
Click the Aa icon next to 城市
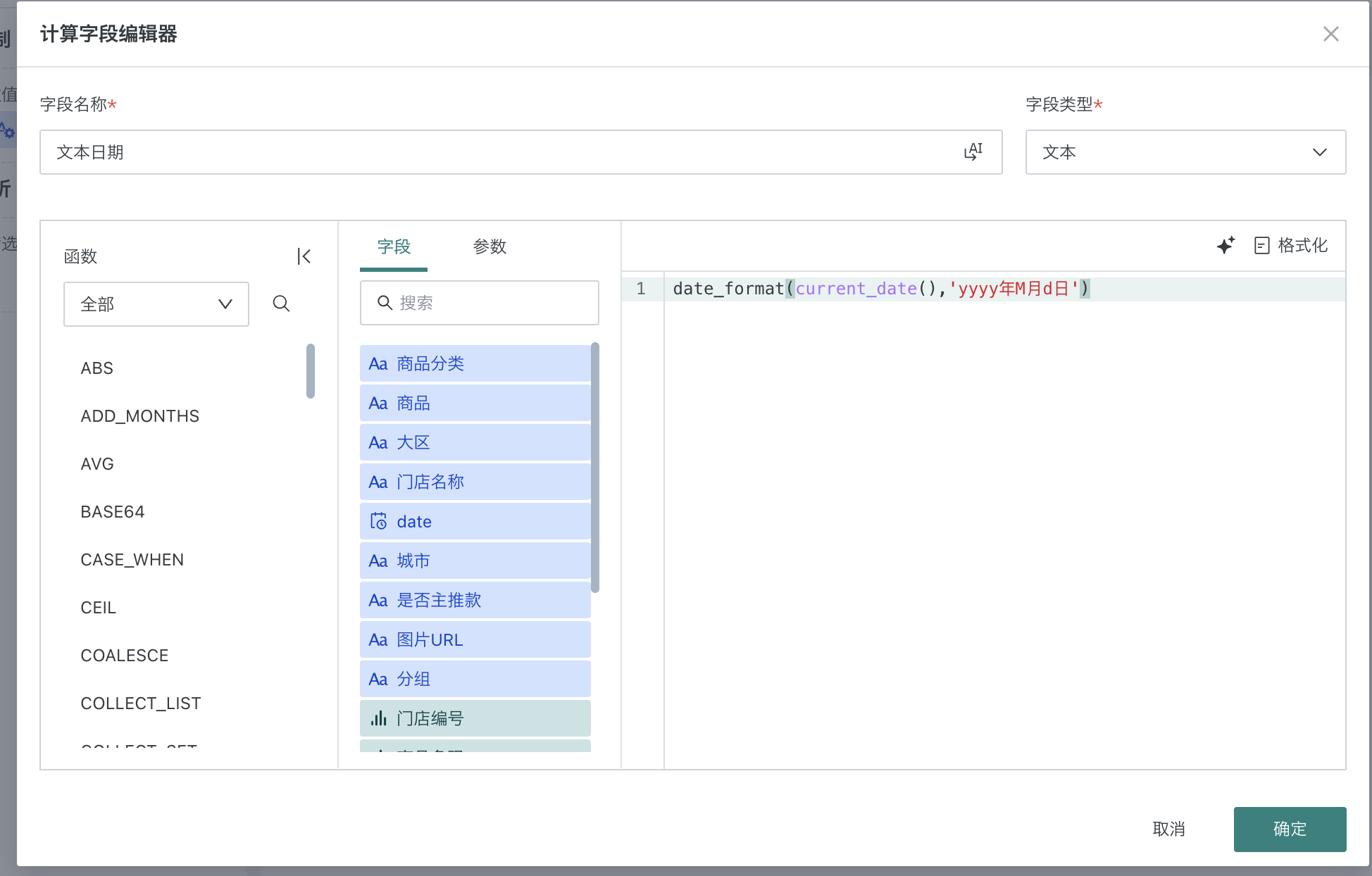tap(378, 561)
